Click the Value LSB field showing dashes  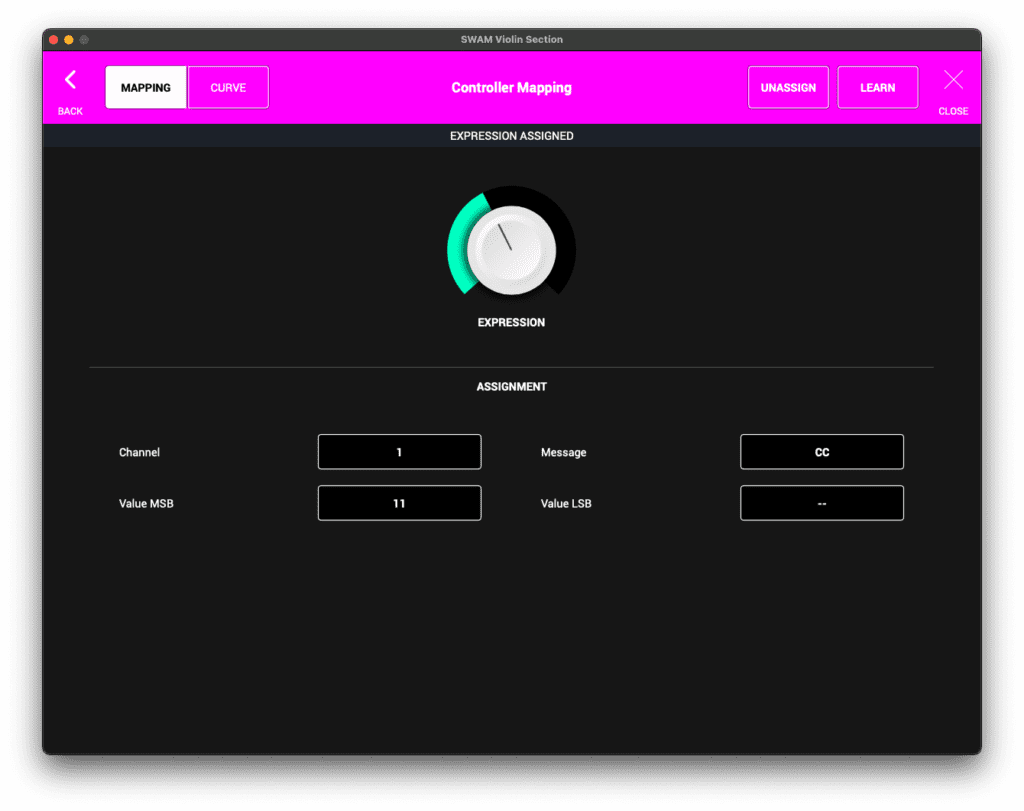[x=821, y=503]
